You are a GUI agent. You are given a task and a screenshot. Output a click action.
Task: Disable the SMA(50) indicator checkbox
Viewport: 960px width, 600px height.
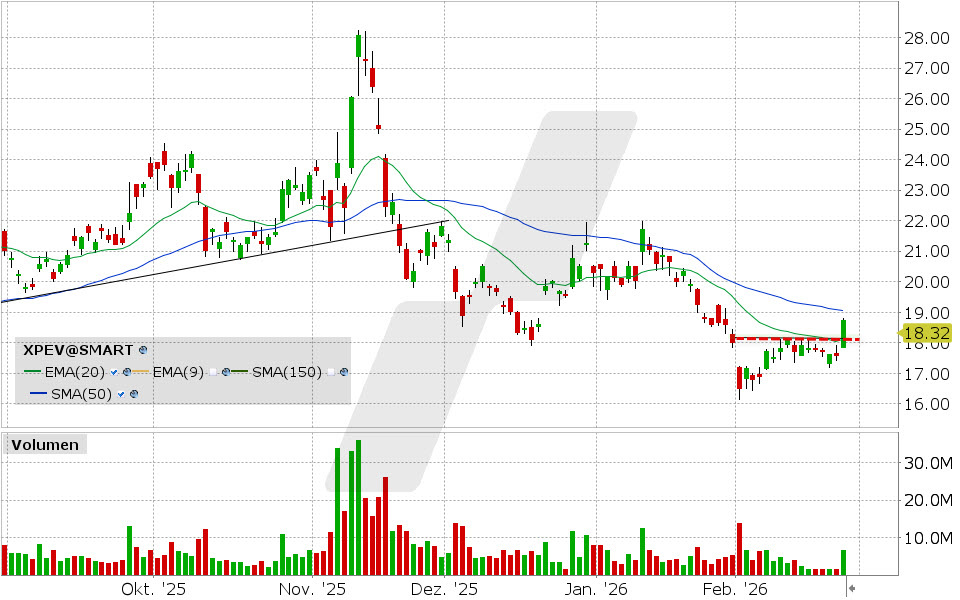(x=120, y=393)
